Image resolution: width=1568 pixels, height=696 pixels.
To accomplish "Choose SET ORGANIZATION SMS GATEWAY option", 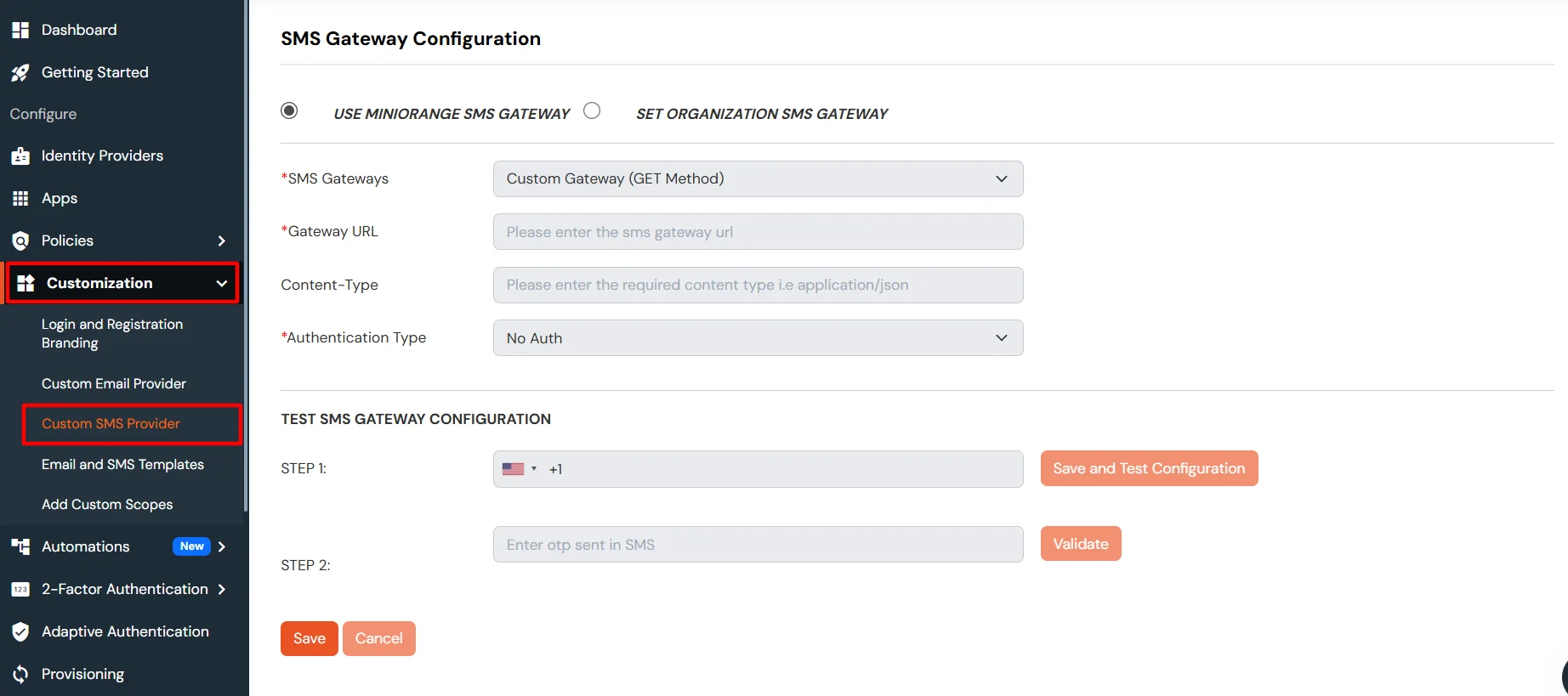I will pyautogui.click(x=592, y=110).
